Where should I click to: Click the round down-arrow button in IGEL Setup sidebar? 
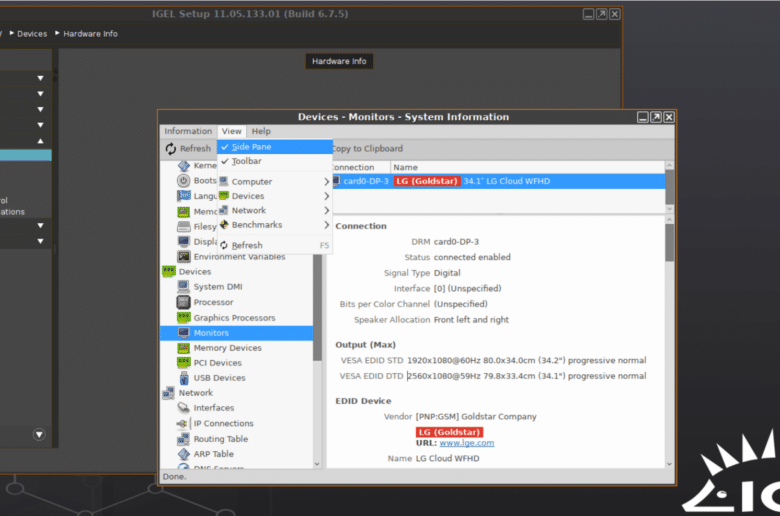pos(39,434)
